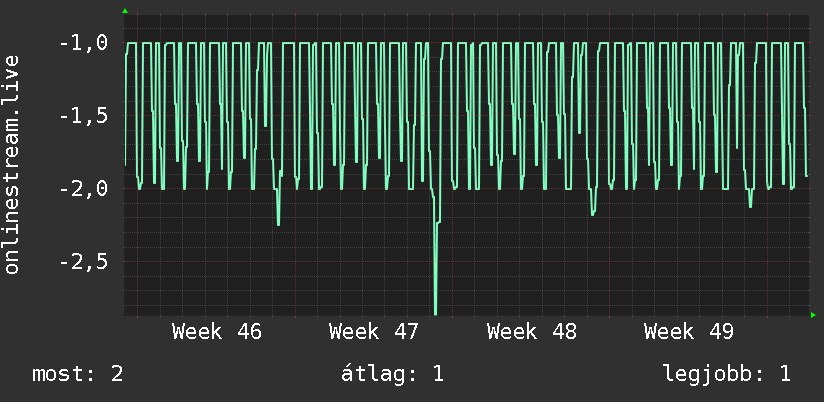Click the graph line's last point at right edge
This screenshot has height=402, width=824.
point(807,176)
